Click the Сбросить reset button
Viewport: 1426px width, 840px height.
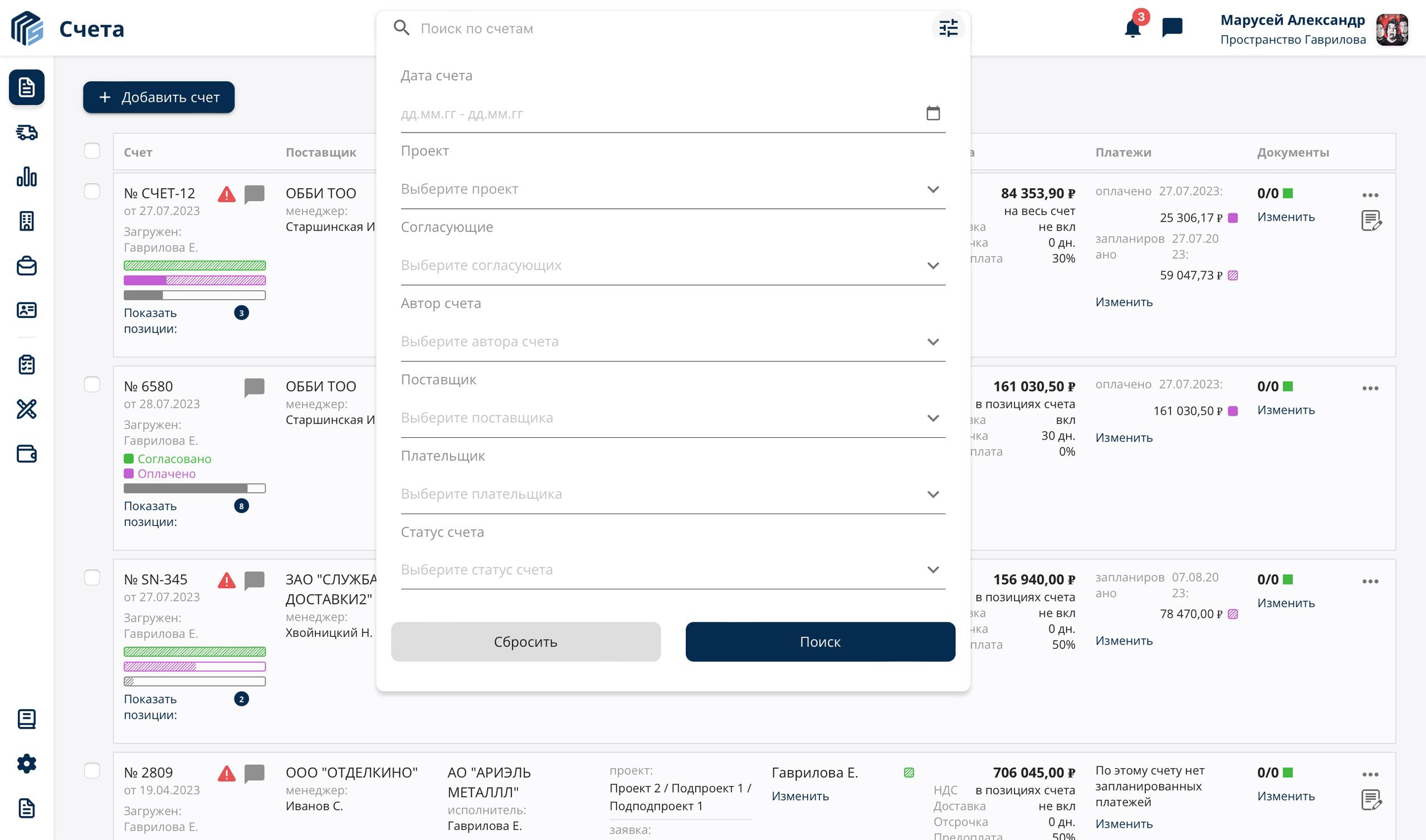click(x=526, y=642)
